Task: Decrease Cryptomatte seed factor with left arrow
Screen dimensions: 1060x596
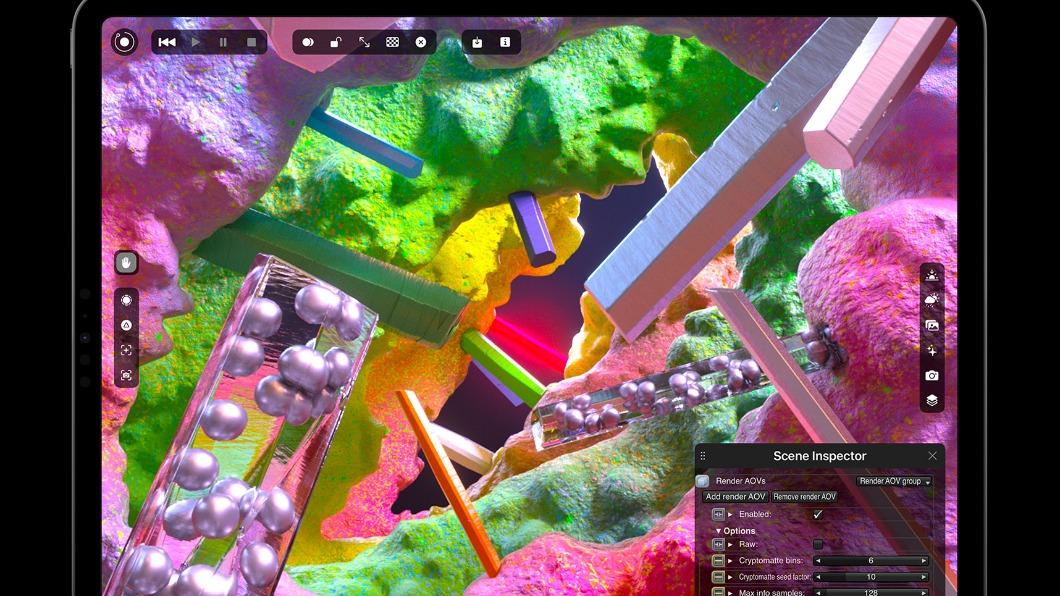Action: (x=818, y=577)
